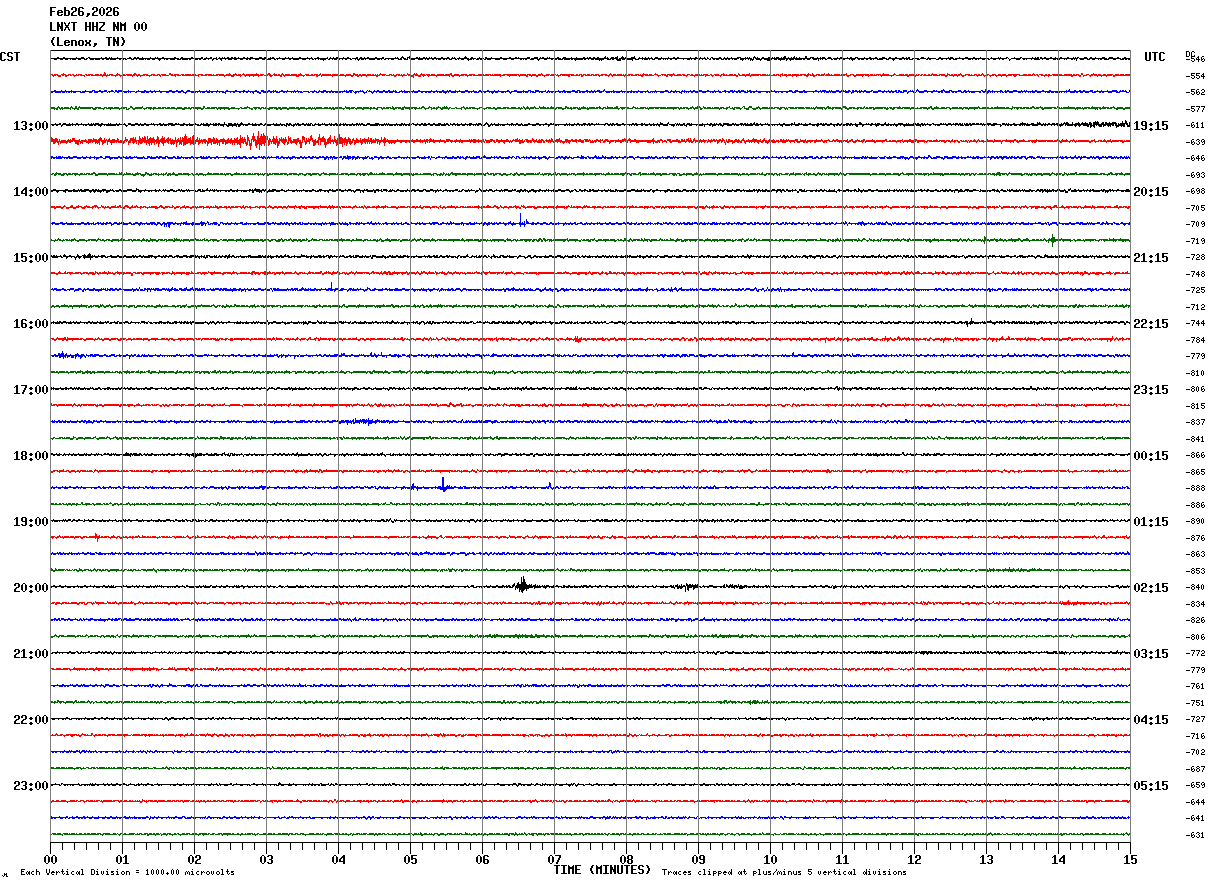Click the 05 minute axis label

410,860
